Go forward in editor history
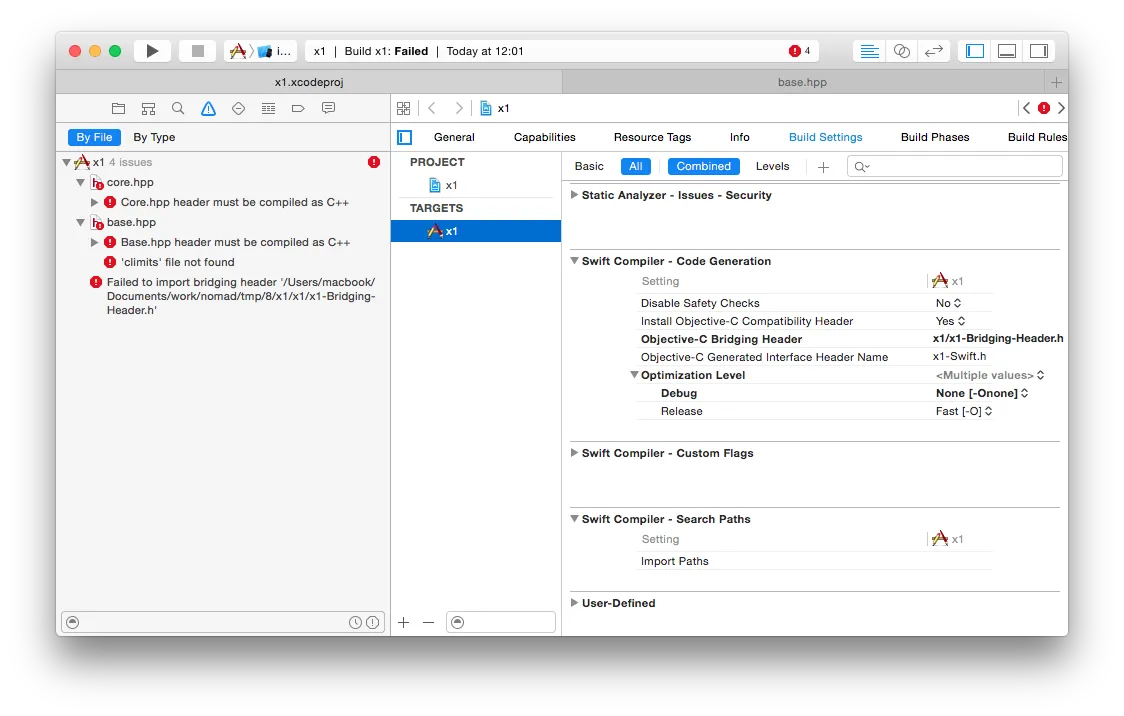The image size is (1124, 716). [x=459, y=108]
